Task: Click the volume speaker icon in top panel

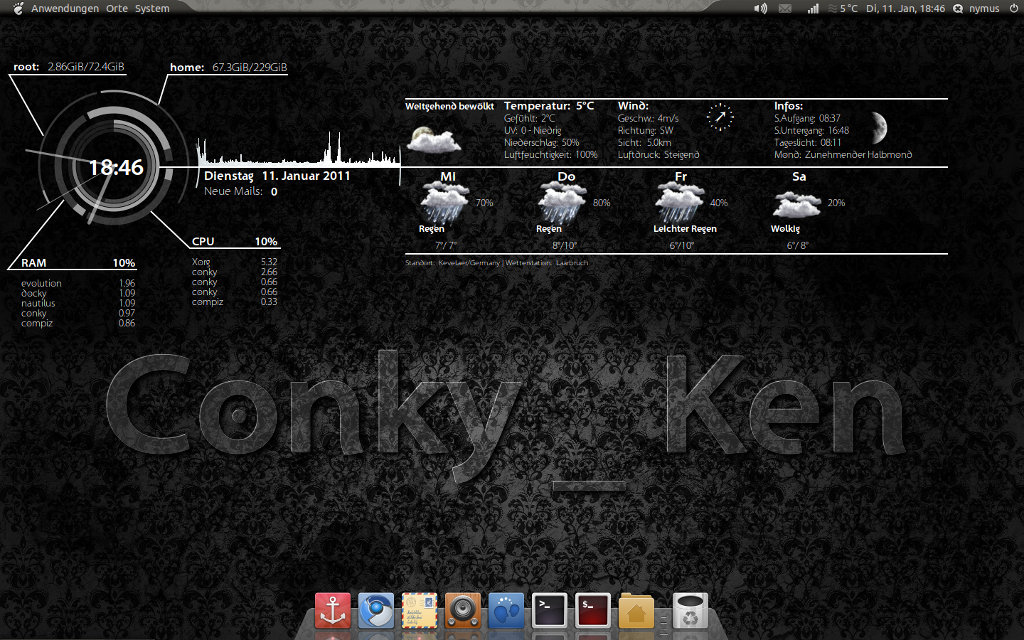Action: [761, 8]
